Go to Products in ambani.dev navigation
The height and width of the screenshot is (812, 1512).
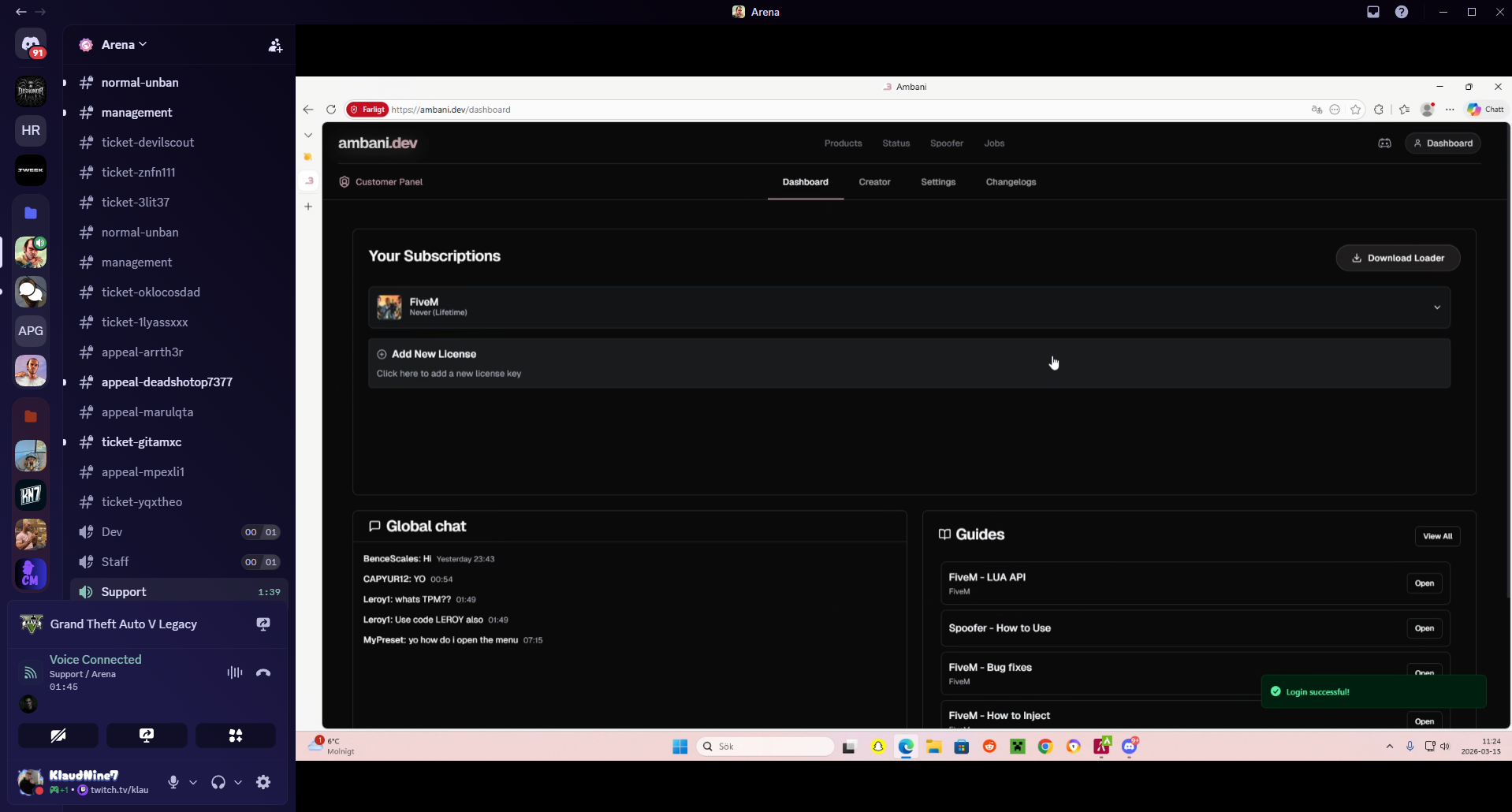click(x=844, y=143)
